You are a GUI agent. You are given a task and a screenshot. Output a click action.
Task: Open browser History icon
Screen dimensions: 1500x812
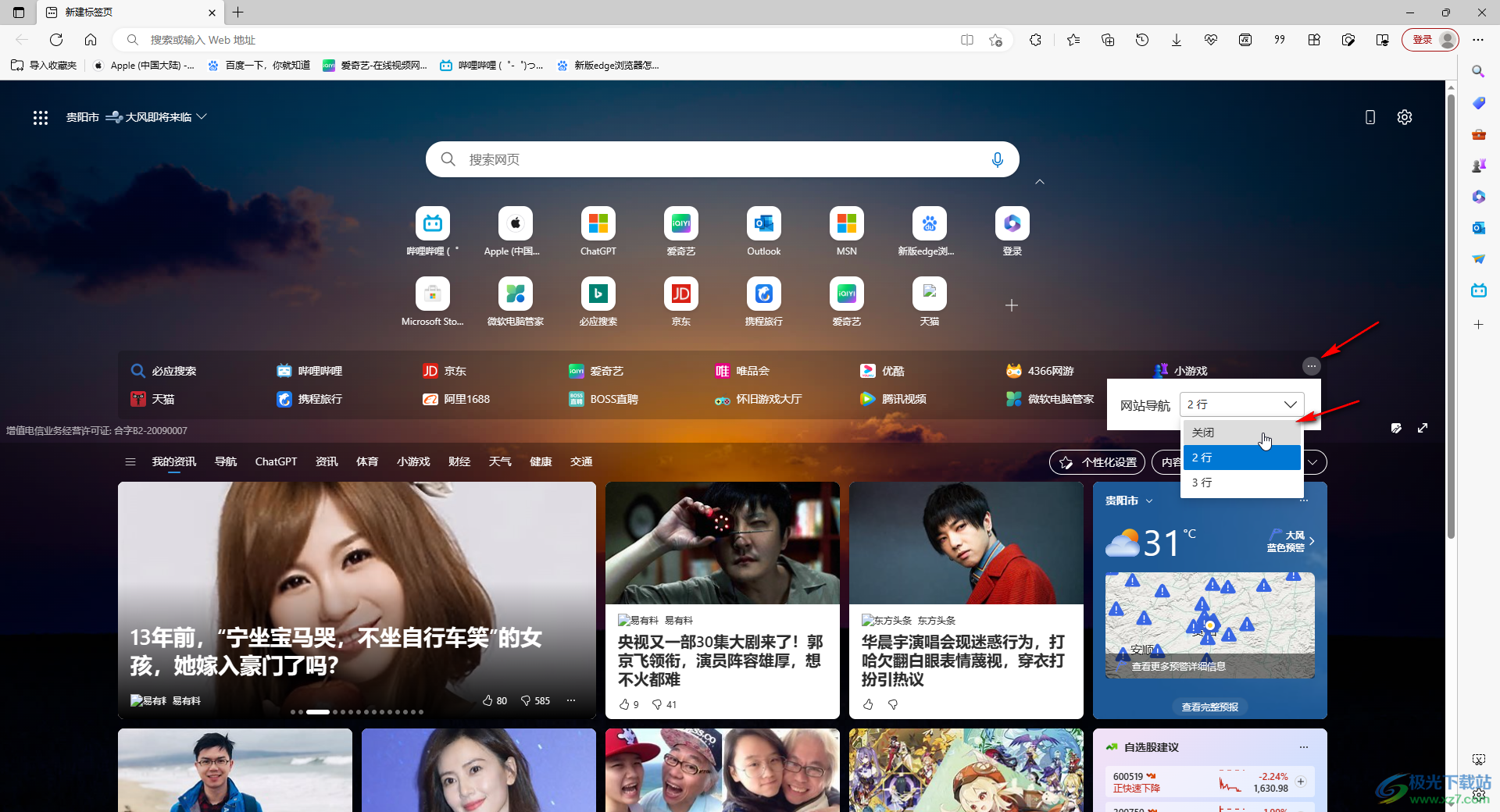click(1142, 40)
